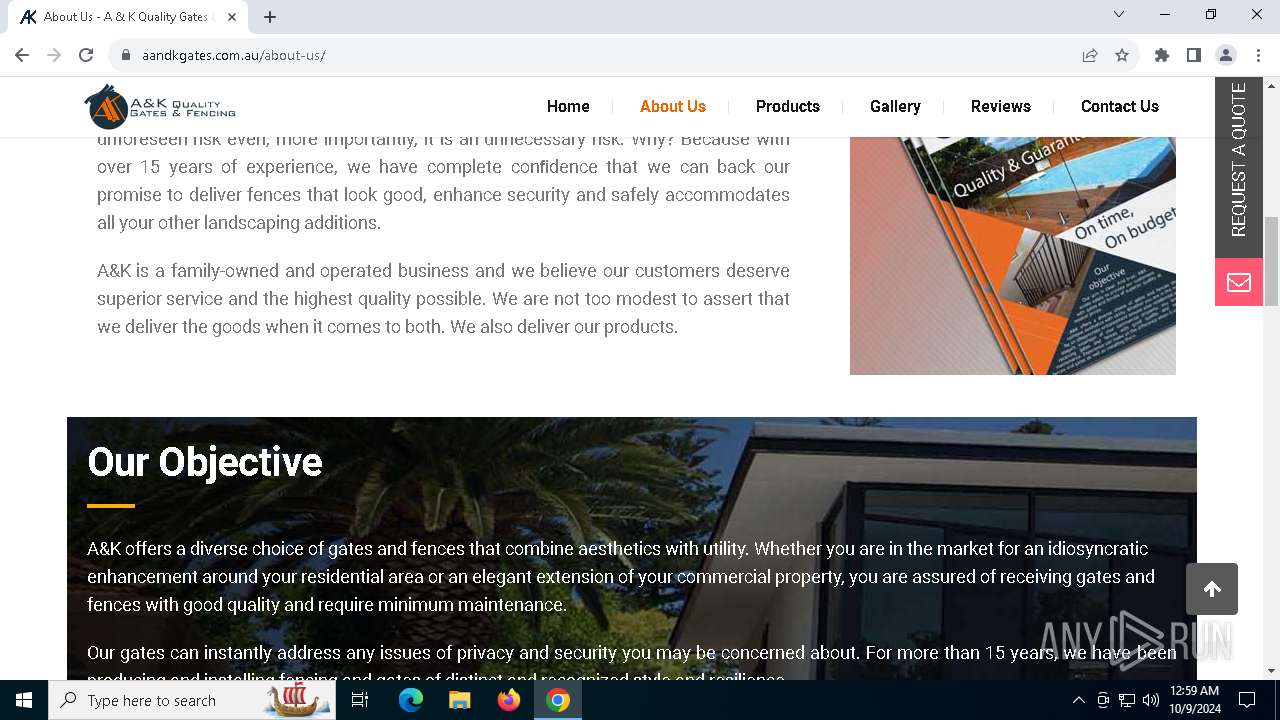Open Task View on the taskbar
This screenshot has width=1280, height=720.
[360, 700]
